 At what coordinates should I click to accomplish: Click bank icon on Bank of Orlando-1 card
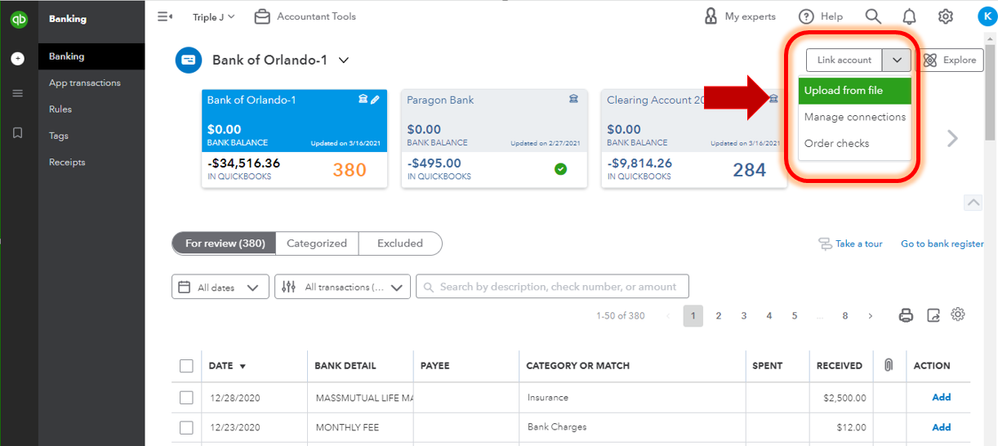click(x=363, y=99)
